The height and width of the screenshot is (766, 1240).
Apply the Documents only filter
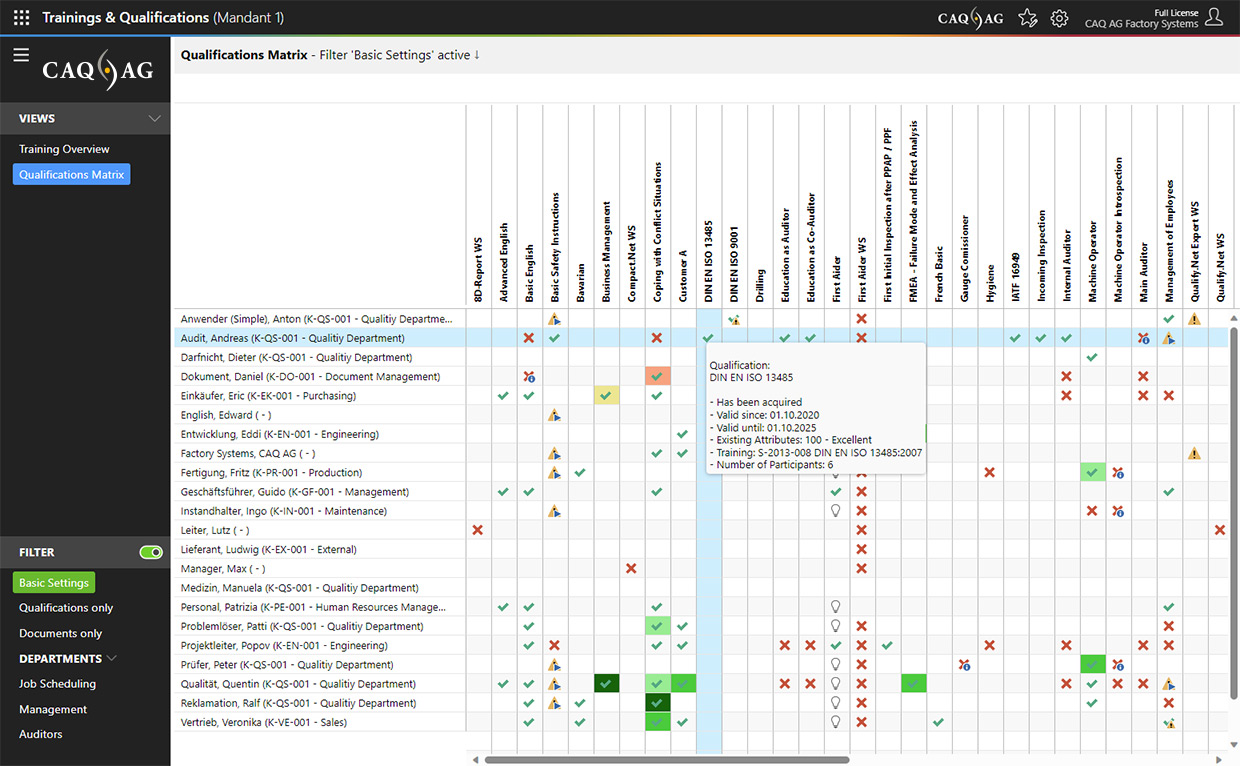tap(60, 633)
